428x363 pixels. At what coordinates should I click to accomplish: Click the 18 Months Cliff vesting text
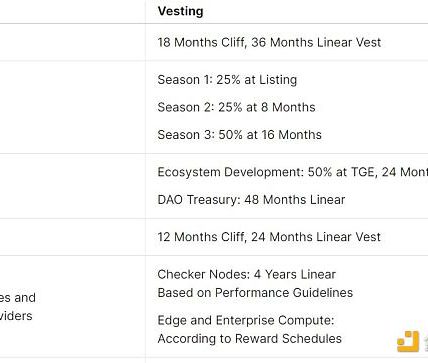[269, 42]
